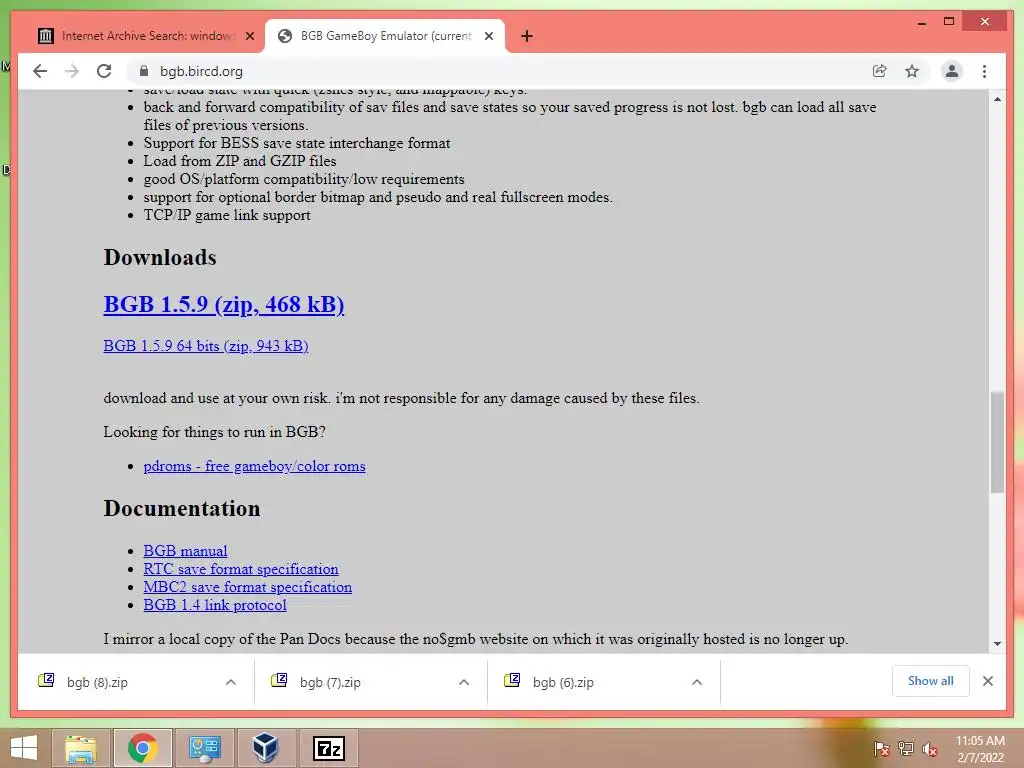Open the BGB manual link
The height and width of the screenshot is (768, 1024).
point(185,551)
